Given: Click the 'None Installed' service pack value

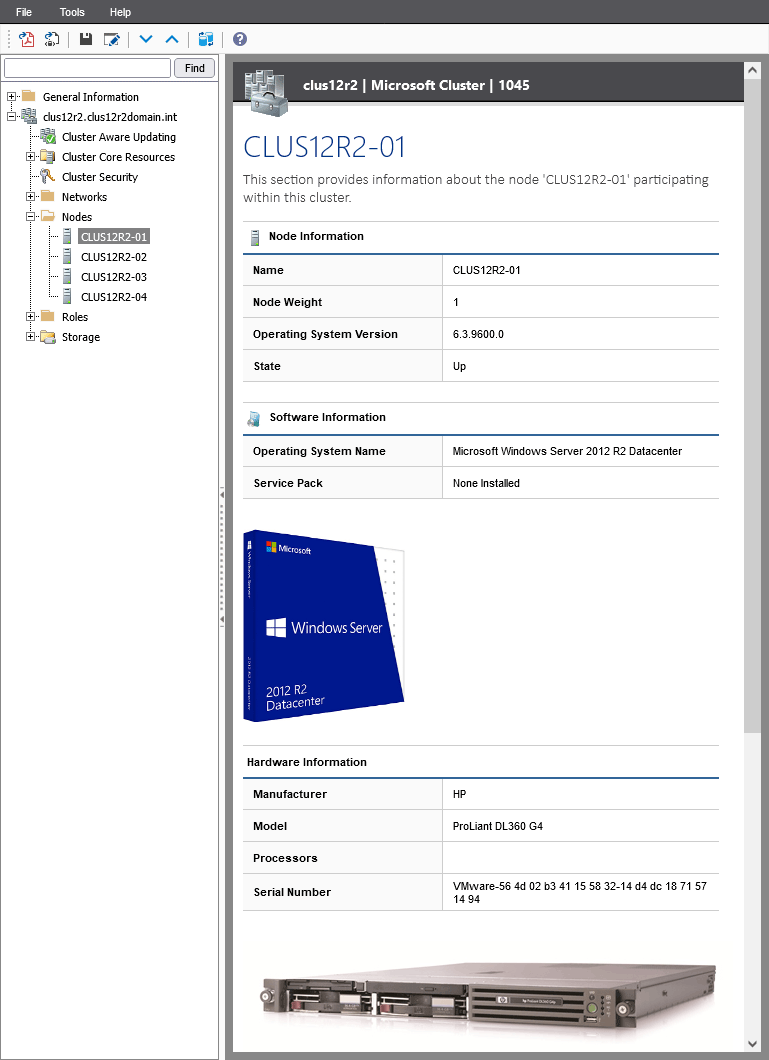Looking at the screenshot, I should pos(486,483).
